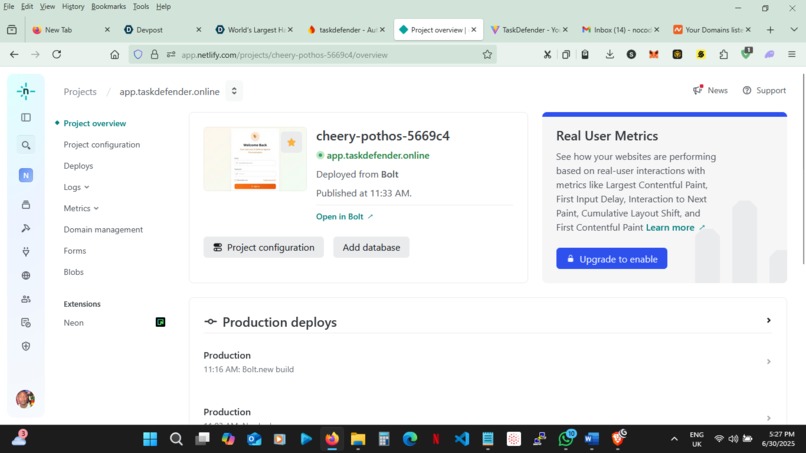The width and height of the screenshot is (806, 453).
Task: Open Firefox hamburger menu
Action: click(x=792, y=55)
